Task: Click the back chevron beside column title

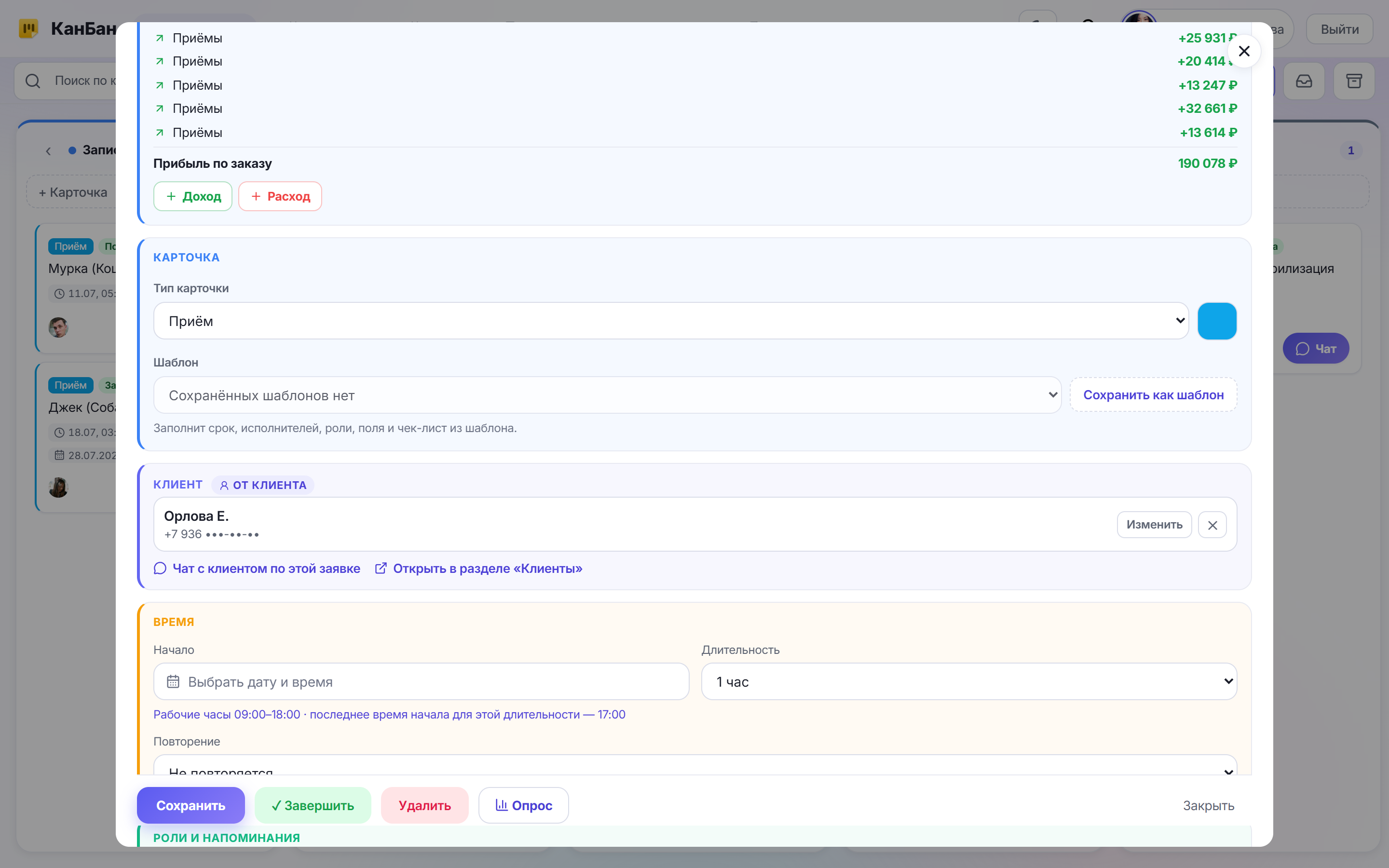Action: (x=49, y=151)
